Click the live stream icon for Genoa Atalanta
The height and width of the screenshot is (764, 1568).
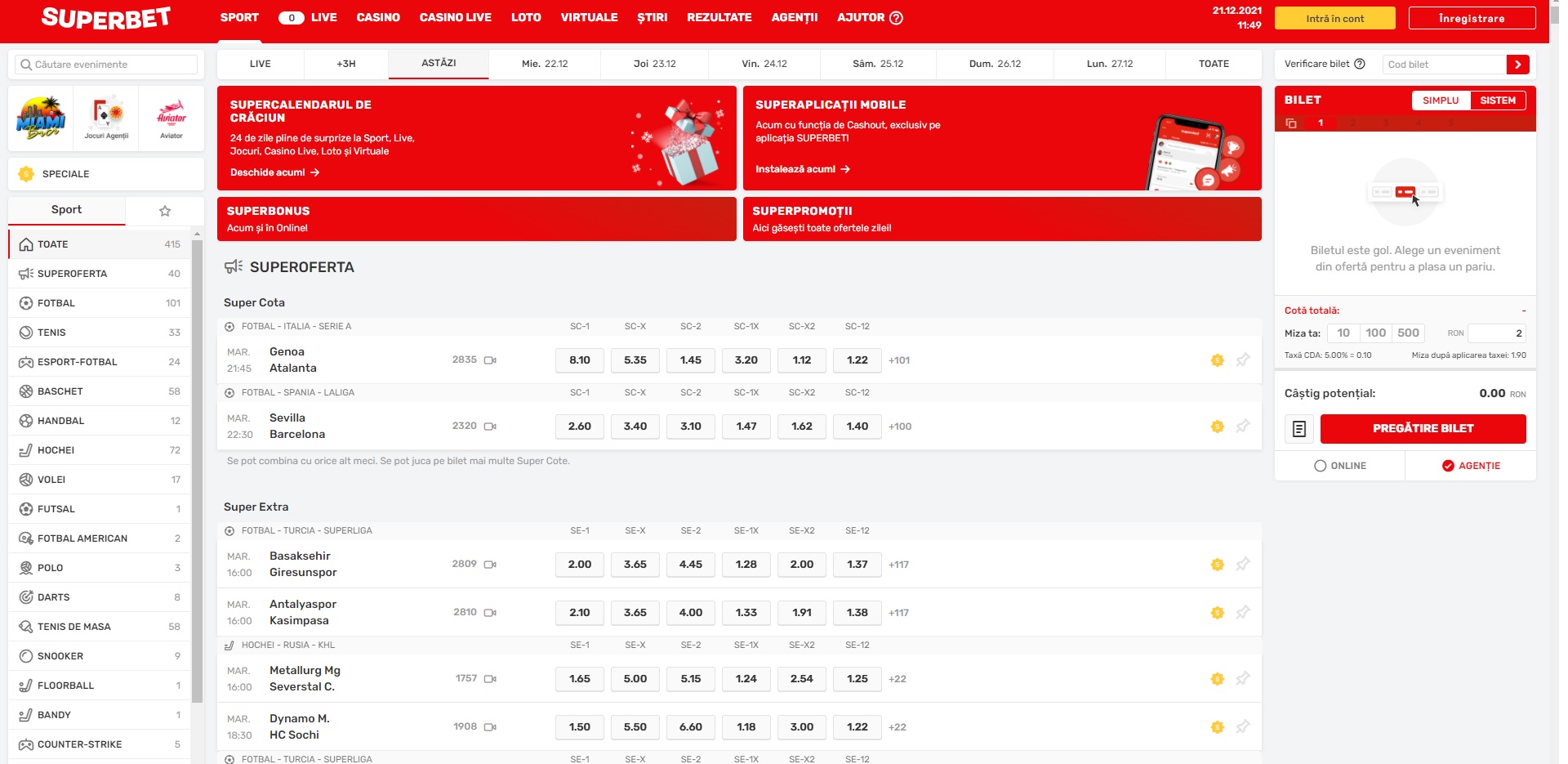tap(490, 360)
